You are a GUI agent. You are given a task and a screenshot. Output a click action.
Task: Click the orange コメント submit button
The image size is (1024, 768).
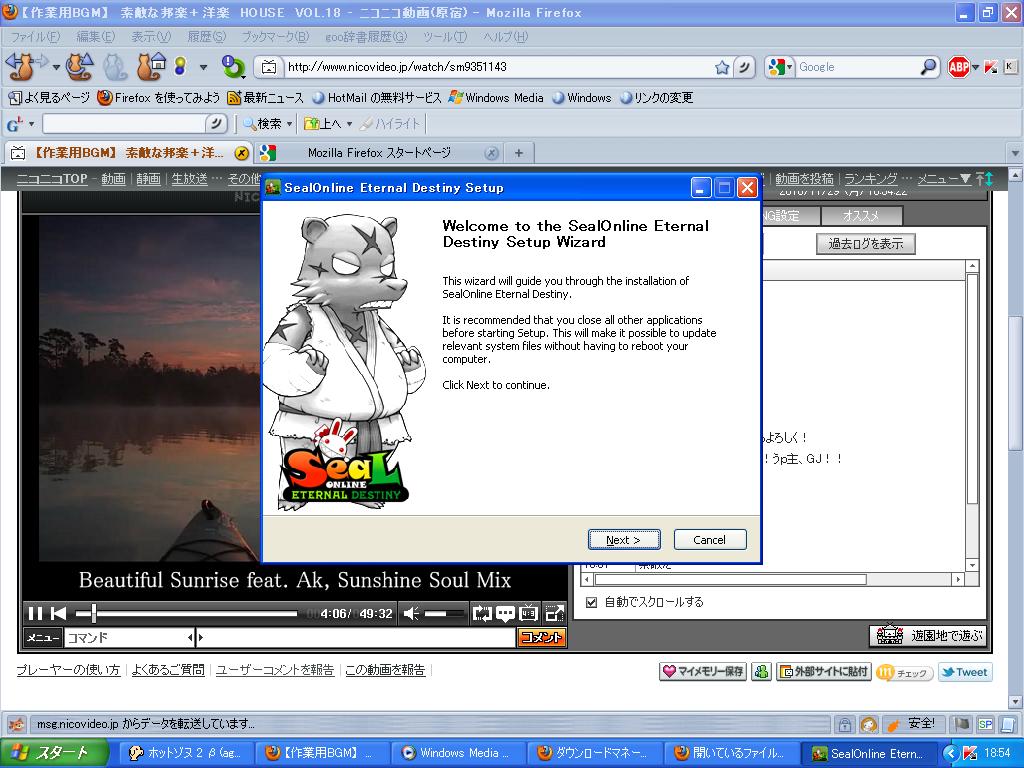point(541,637)
